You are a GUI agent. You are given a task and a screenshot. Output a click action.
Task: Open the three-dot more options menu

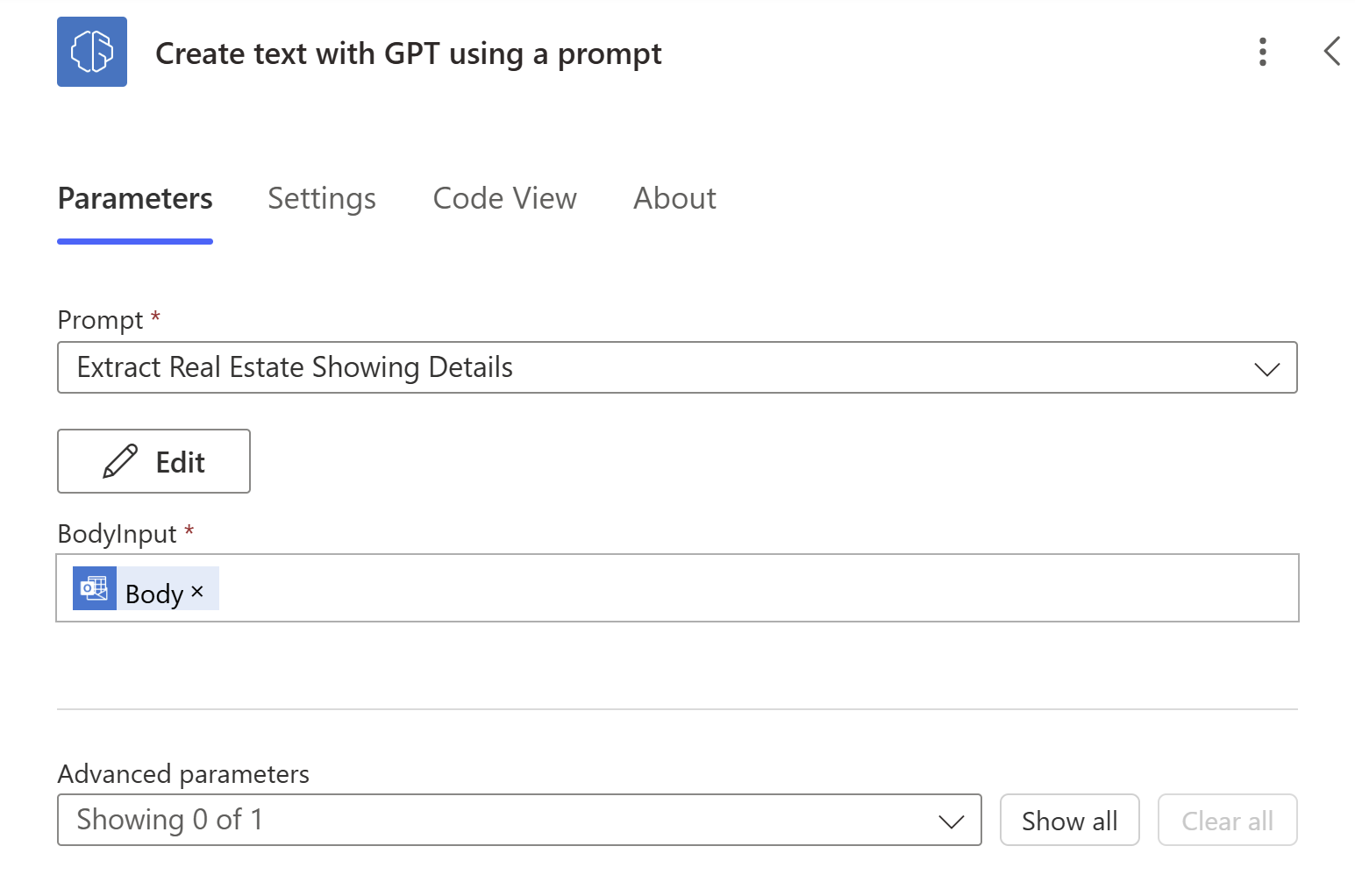coord(1262,52)
